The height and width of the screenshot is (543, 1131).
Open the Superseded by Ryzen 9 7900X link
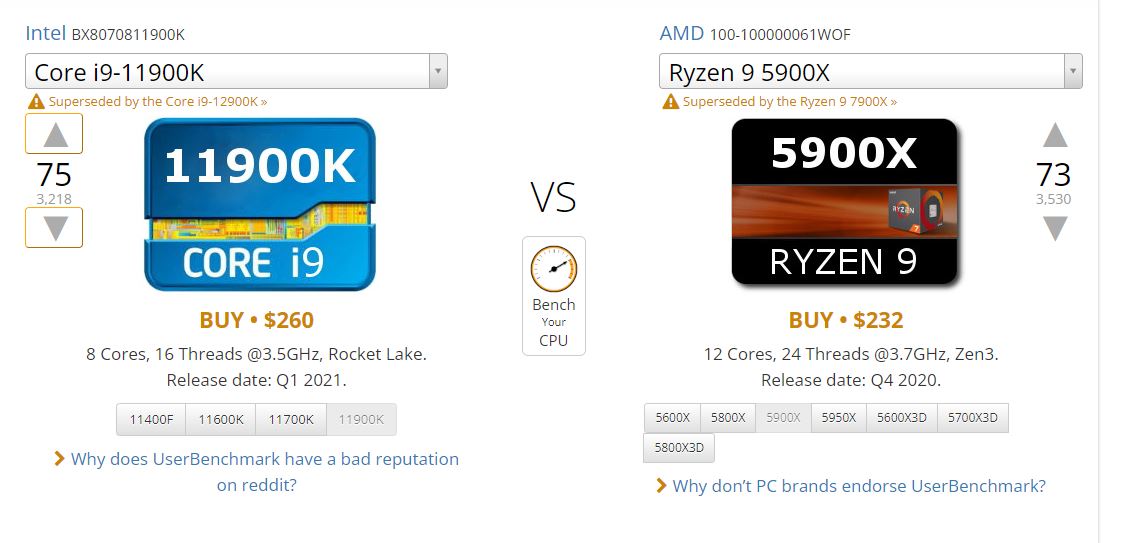789,101
